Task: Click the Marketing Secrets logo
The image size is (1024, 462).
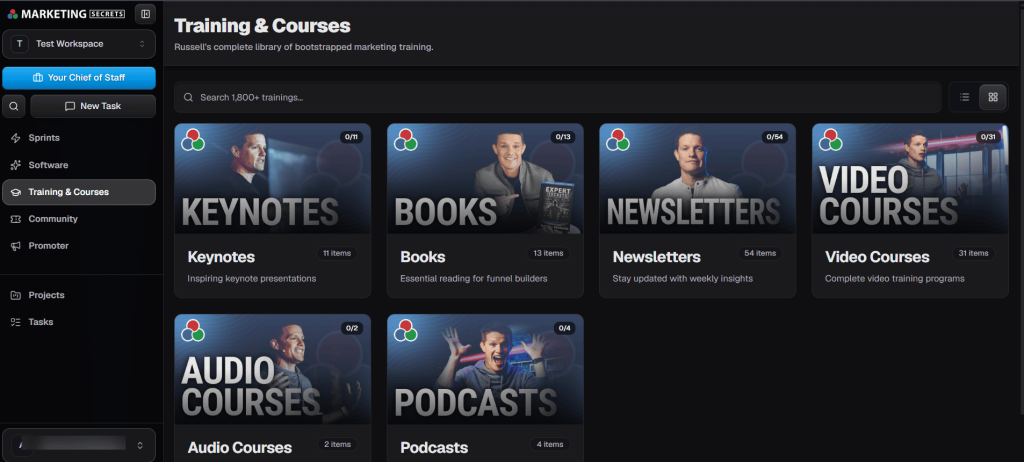Action: click(x=66, y=14)
